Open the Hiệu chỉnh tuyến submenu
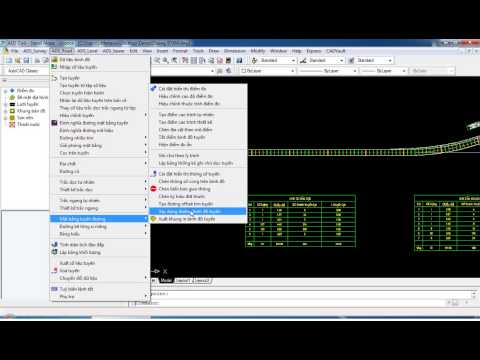Image resolution: width=480 pixels, height=360 pixels. (99, 115)
